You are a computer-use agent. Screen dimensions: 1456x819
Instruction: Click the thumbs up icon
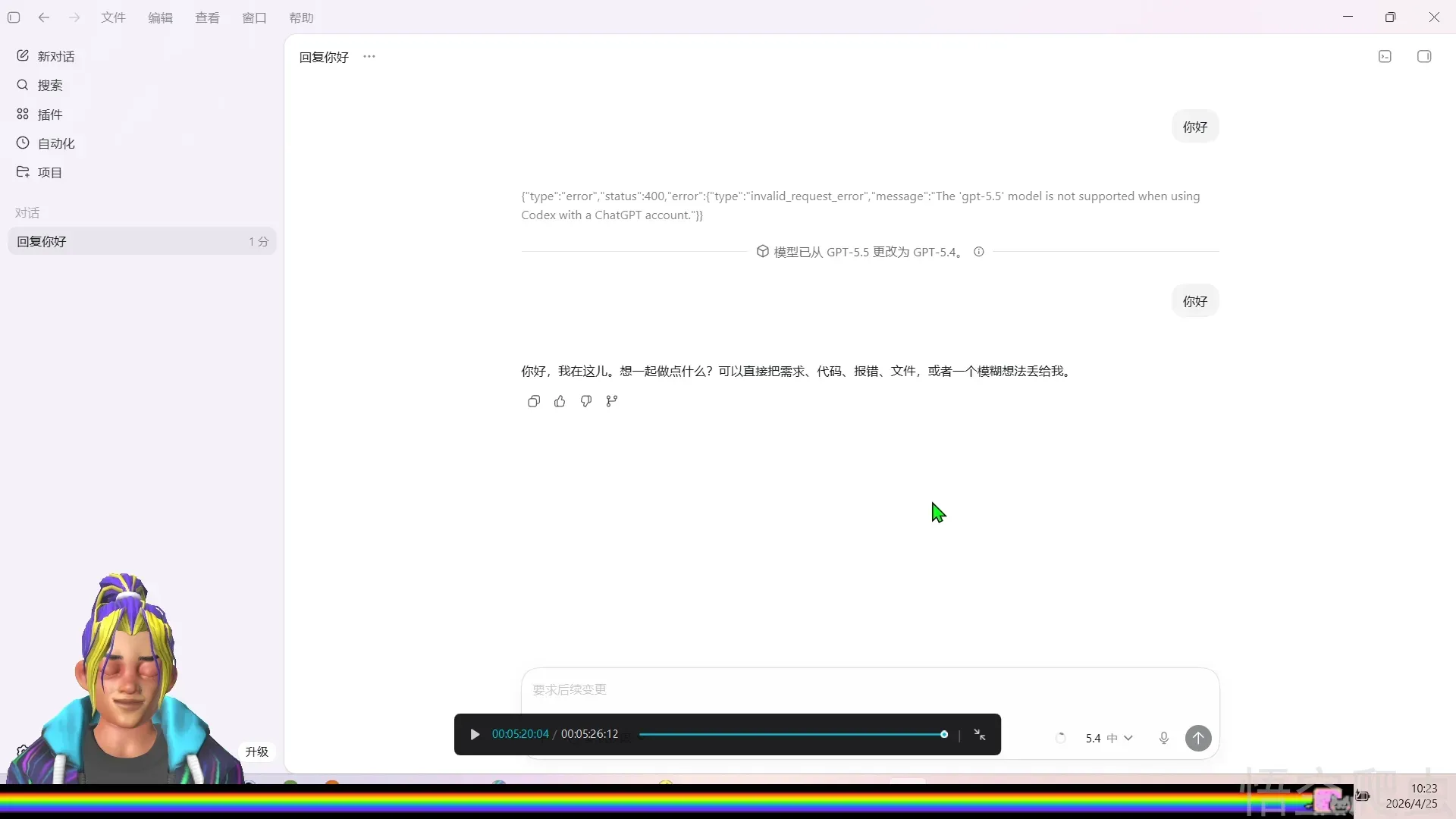click(x=560, y=401)
